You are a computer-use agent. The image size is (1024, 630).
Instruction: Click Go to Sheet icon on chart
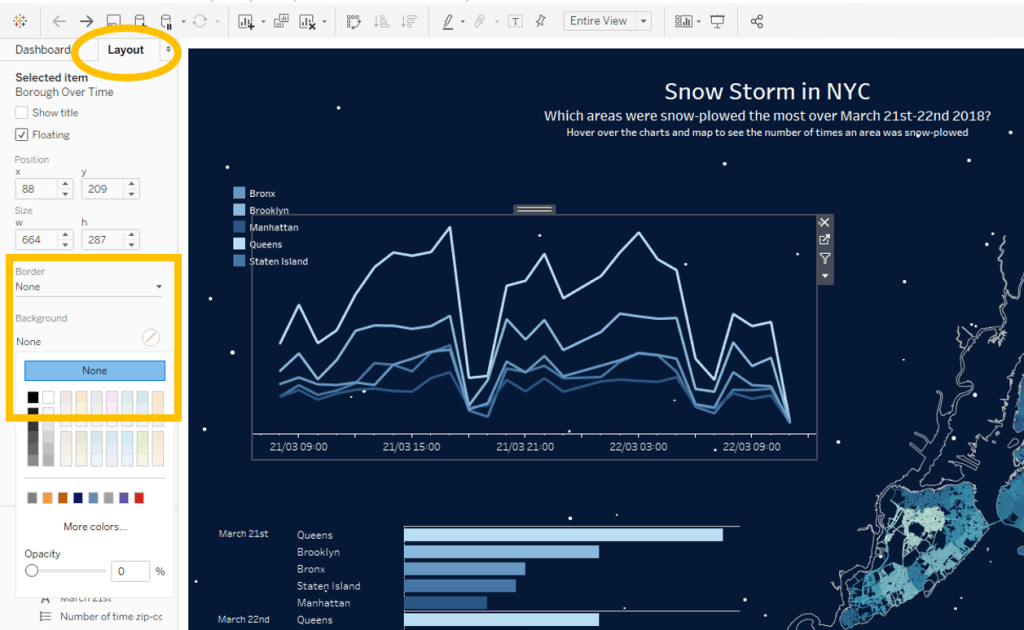pyautogui.click(x=825, y=240)
